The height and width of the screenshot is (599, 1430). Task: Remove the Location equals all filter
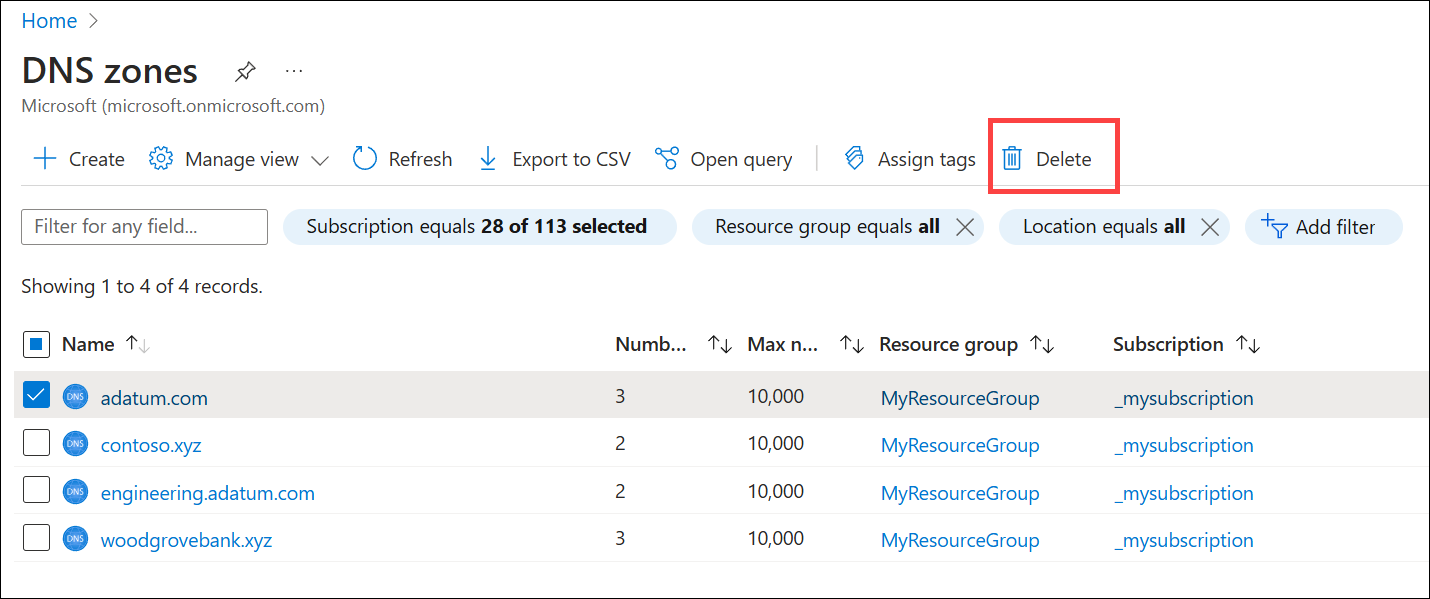1209,227
